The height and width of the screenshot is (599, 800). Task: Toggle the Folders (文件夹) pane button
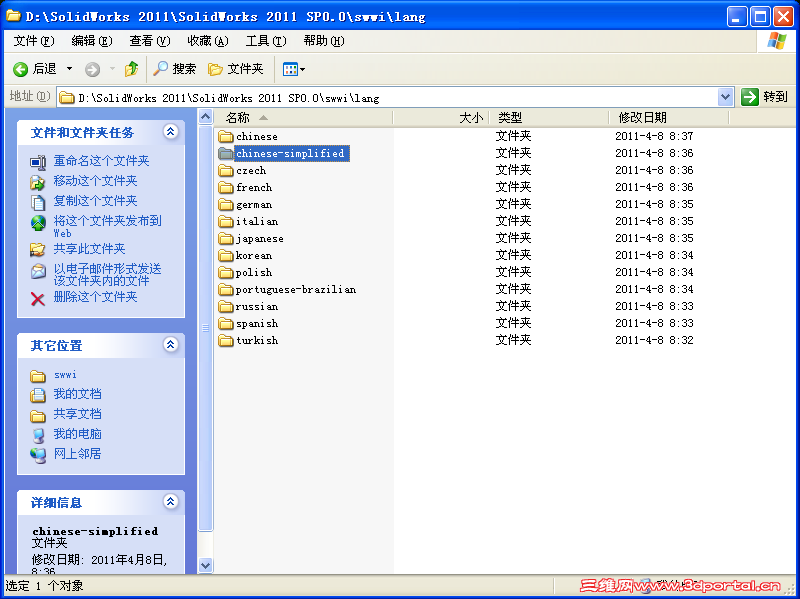[x=236, y=69]
